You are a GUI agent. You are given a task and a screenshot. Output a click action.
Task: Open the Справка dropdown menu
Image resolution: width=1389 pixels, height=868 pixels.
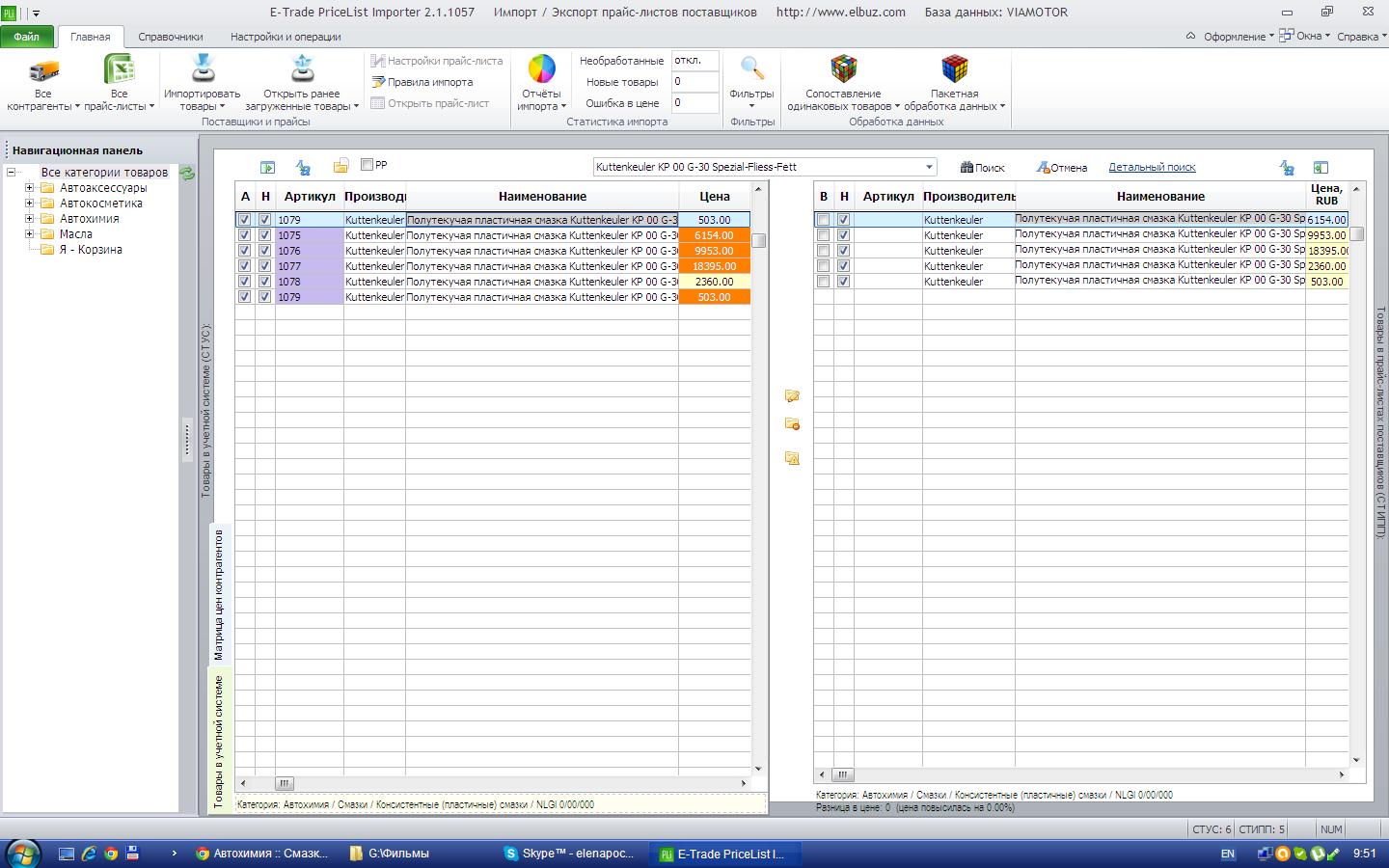[x=1361, y=37]
